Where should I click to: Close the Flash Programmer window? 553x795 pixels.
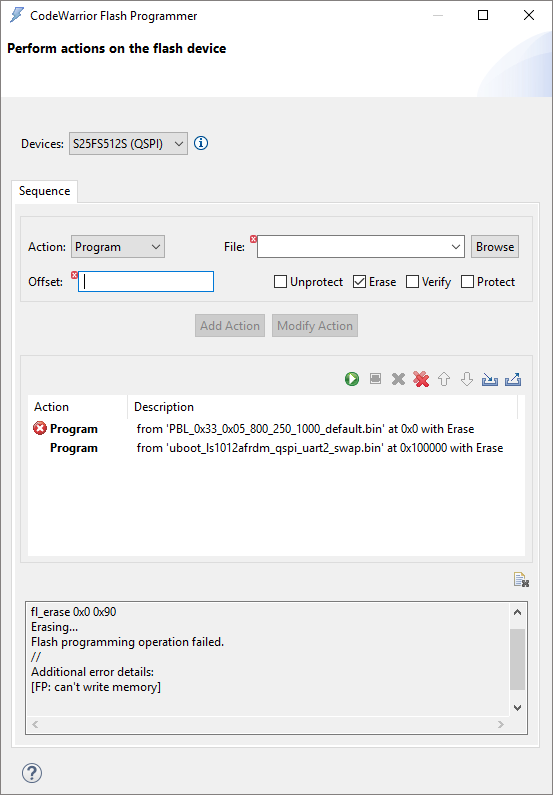529,15
